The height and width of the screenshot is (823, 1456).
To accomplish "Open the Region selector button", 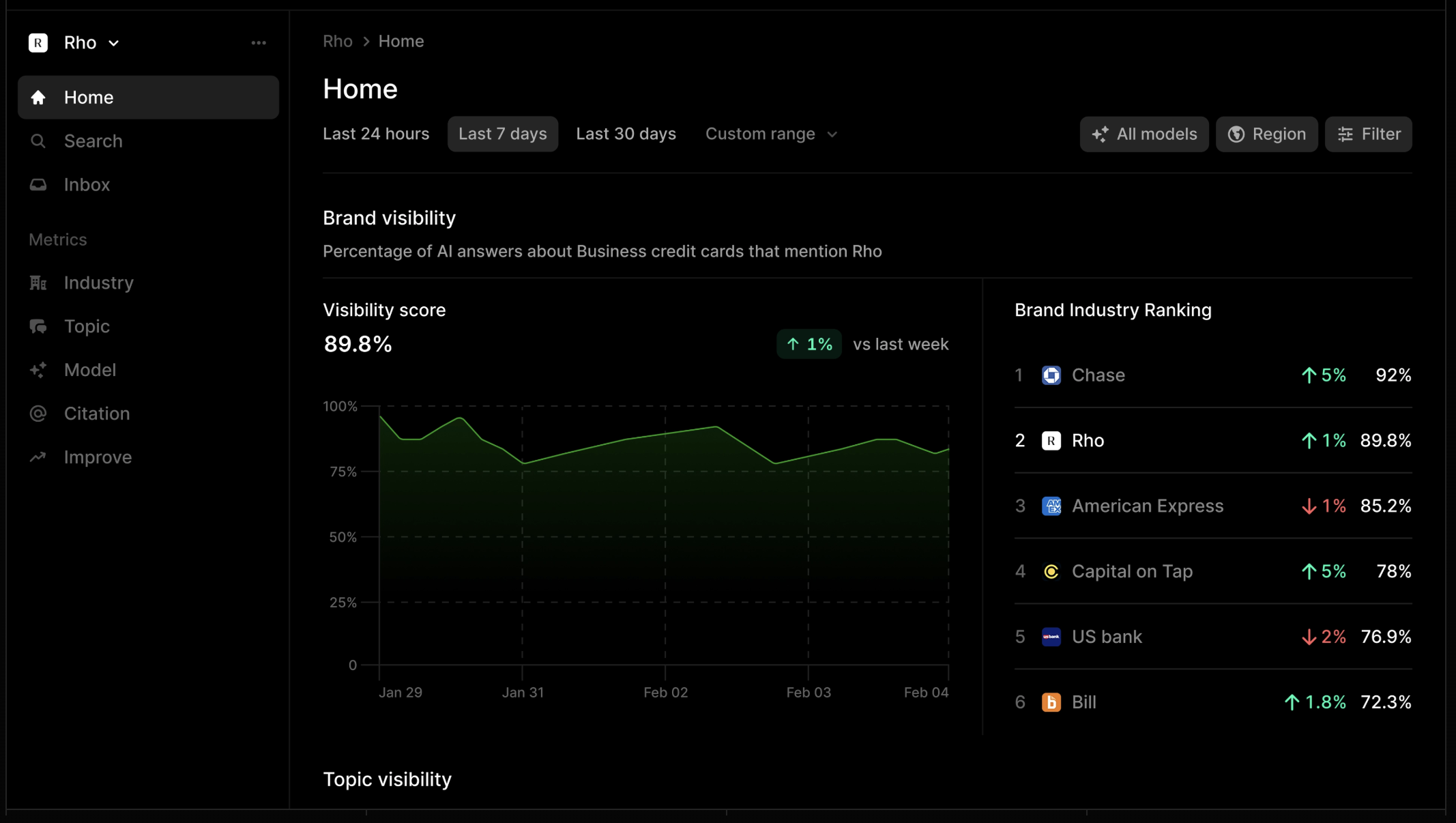I will (x=1266, y=134).
